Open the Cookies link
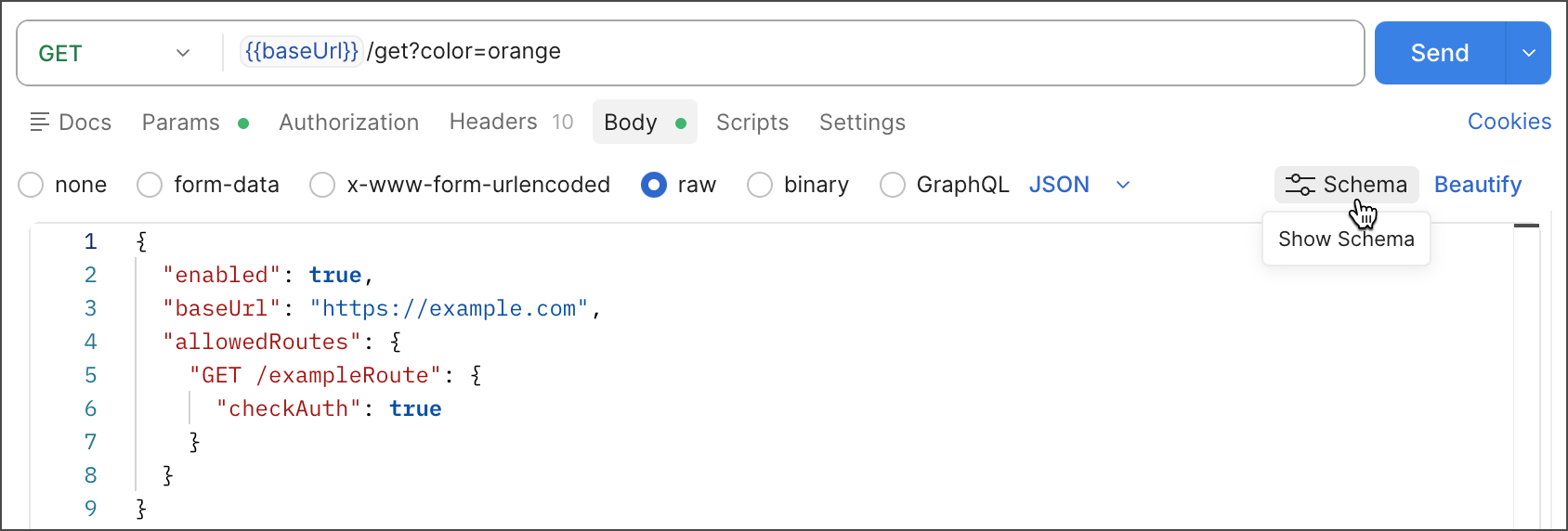1568x531 pixels. (1509, 122)
